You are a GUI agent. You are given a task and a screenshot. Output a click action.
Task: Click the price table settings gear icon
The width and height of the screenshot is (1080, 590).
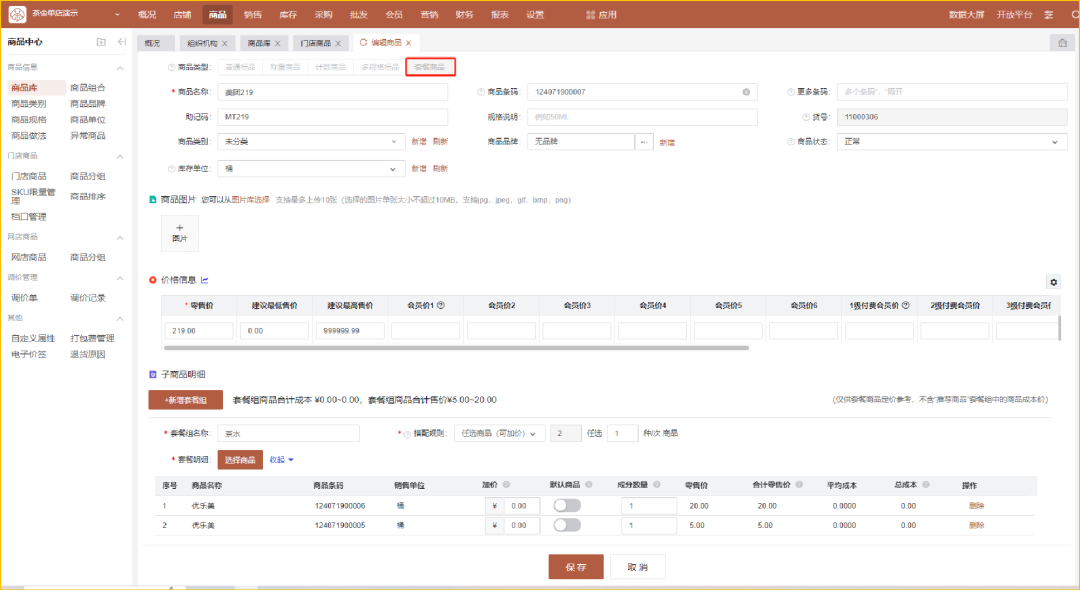point(1053,283)
